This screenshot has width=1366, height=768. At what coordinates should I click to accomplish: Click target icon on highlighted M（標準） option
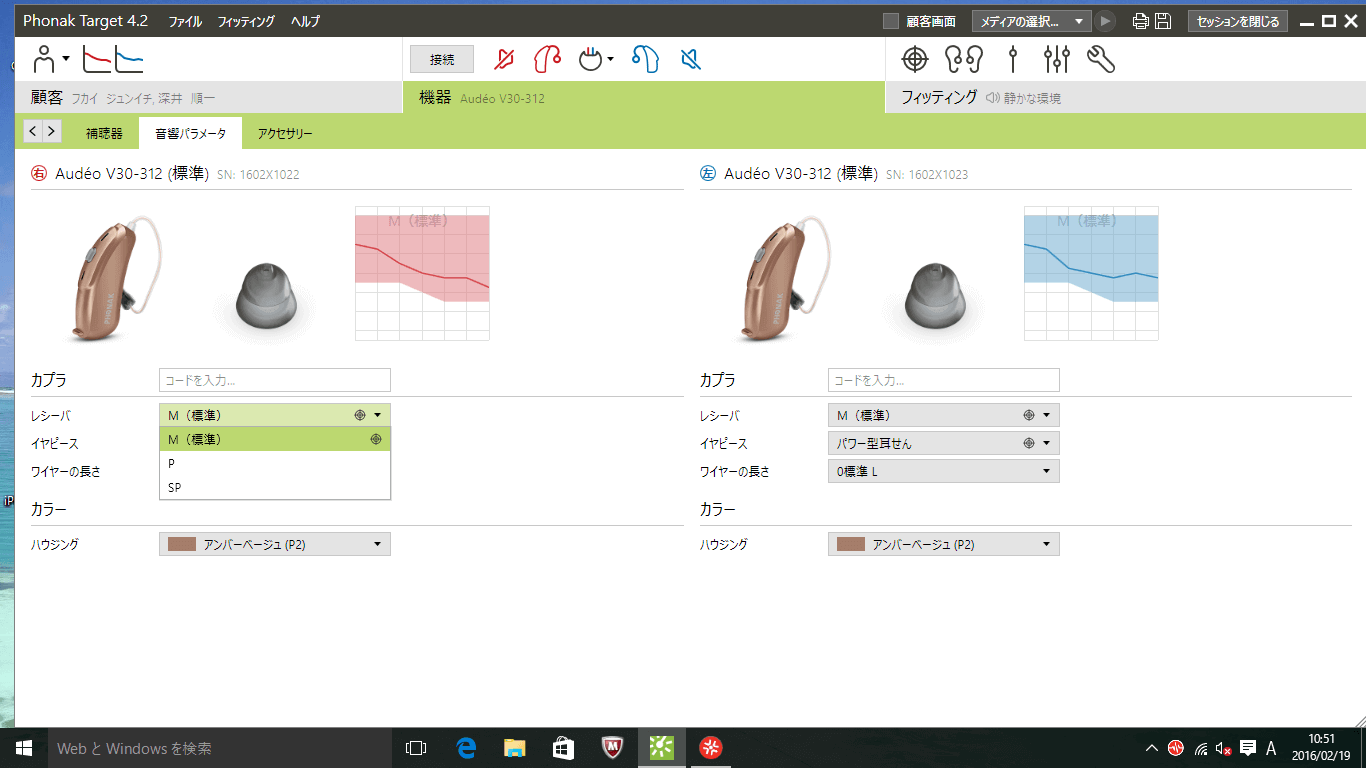click(x=376, y=439)
